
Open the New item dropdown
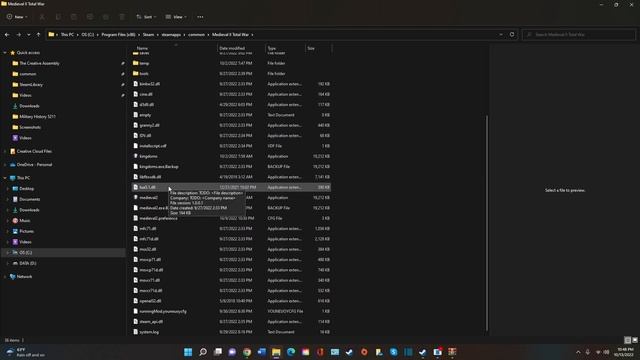click(17, 17)
